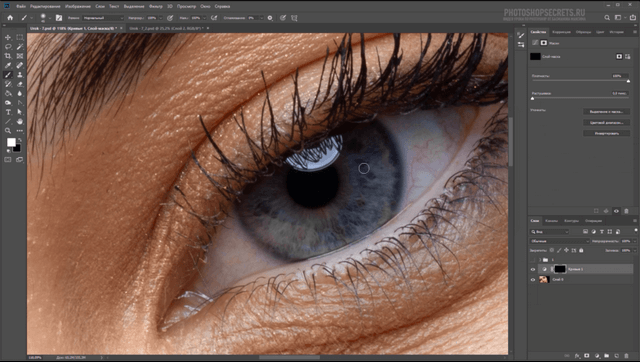This screenshot has height=362, width=640.
Task: Click the Home icon in options bar
Action: tap(10, 18)
